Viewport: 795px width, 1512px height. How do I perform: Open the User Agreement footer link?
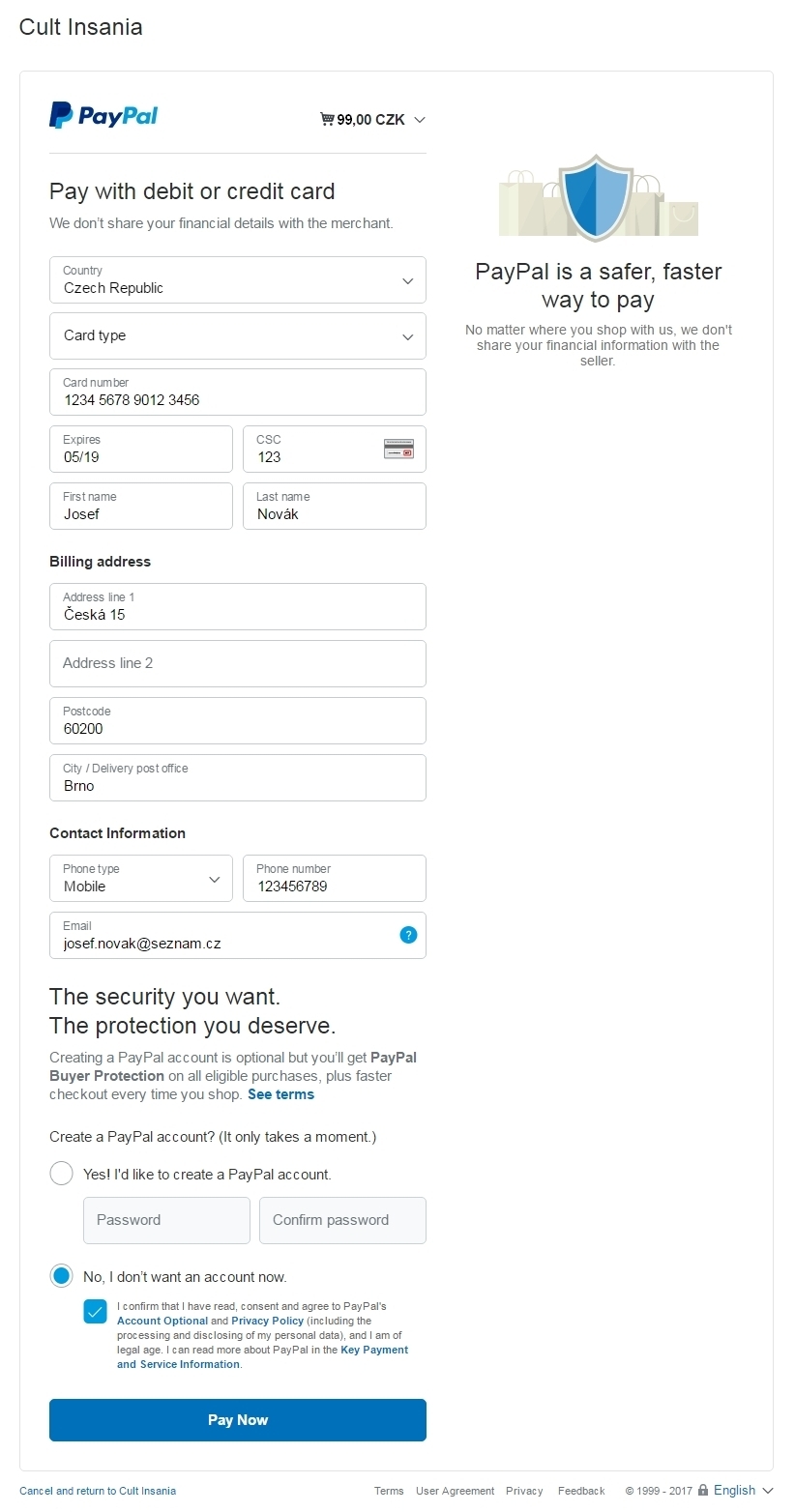(455, 1491)
